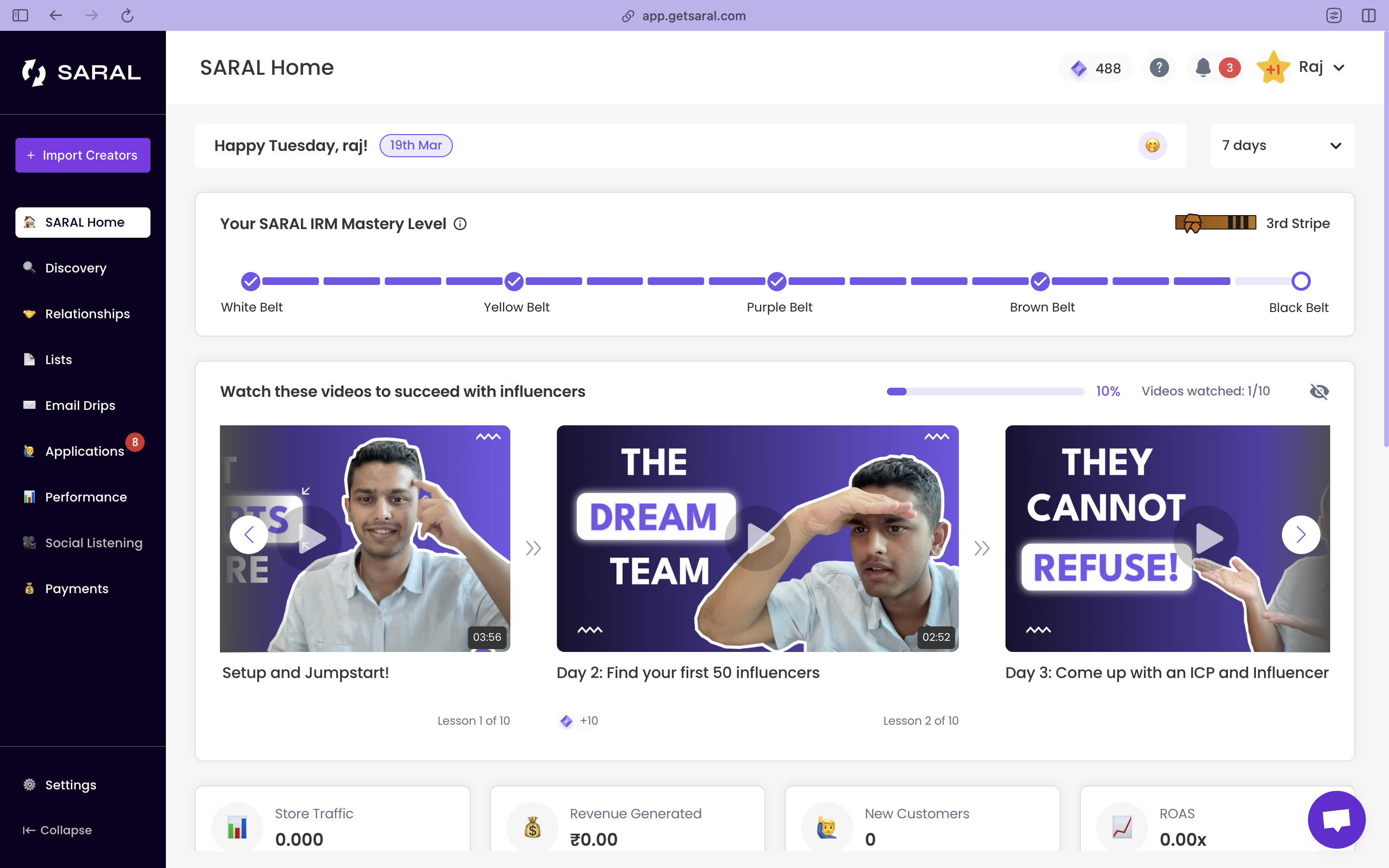Viewport: 1389px width, 868px height.
Task: Collapse the left sidebar
Action: pyautogui.click(x=57, y=830)
